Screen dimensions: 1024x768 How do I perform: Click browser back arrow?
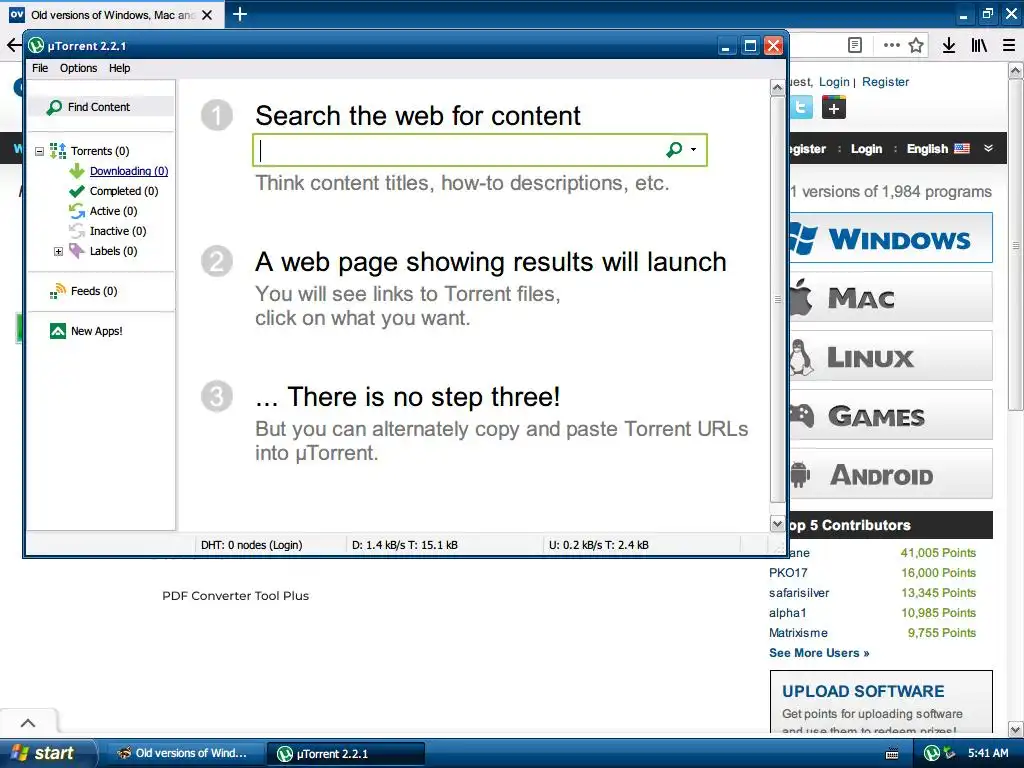14,45
